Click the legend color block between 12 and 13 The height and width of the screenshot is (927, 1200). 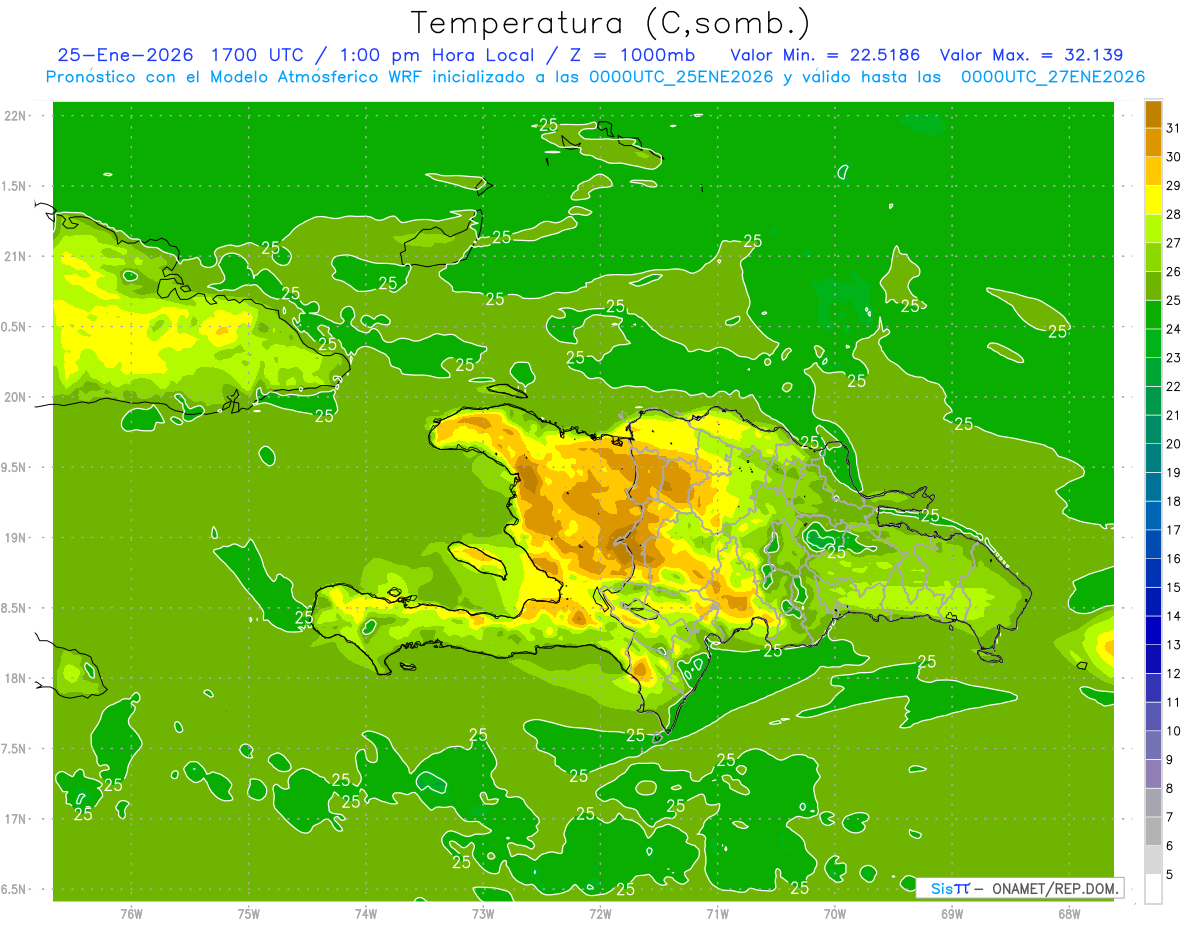(x=1153, y=659)
